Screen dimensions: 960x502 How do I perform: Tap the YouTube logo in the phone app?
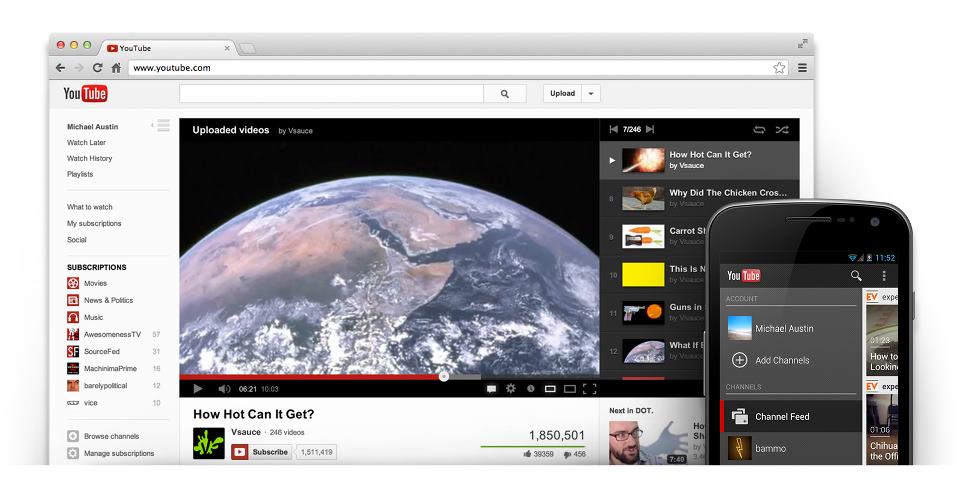click(x=743, y=275)
